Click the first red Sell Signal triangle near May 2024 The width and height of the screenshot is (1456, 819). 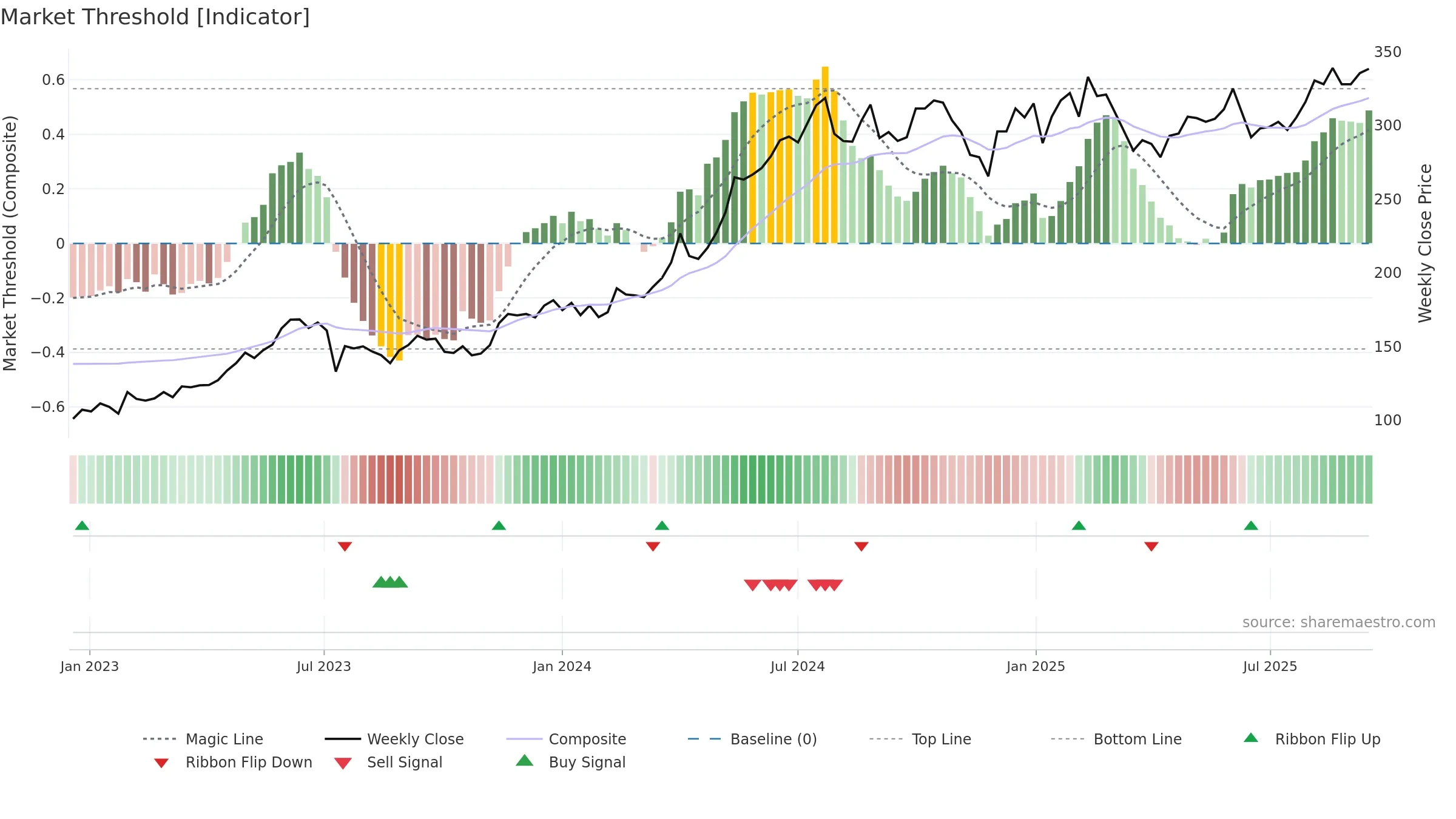[752, 585]
